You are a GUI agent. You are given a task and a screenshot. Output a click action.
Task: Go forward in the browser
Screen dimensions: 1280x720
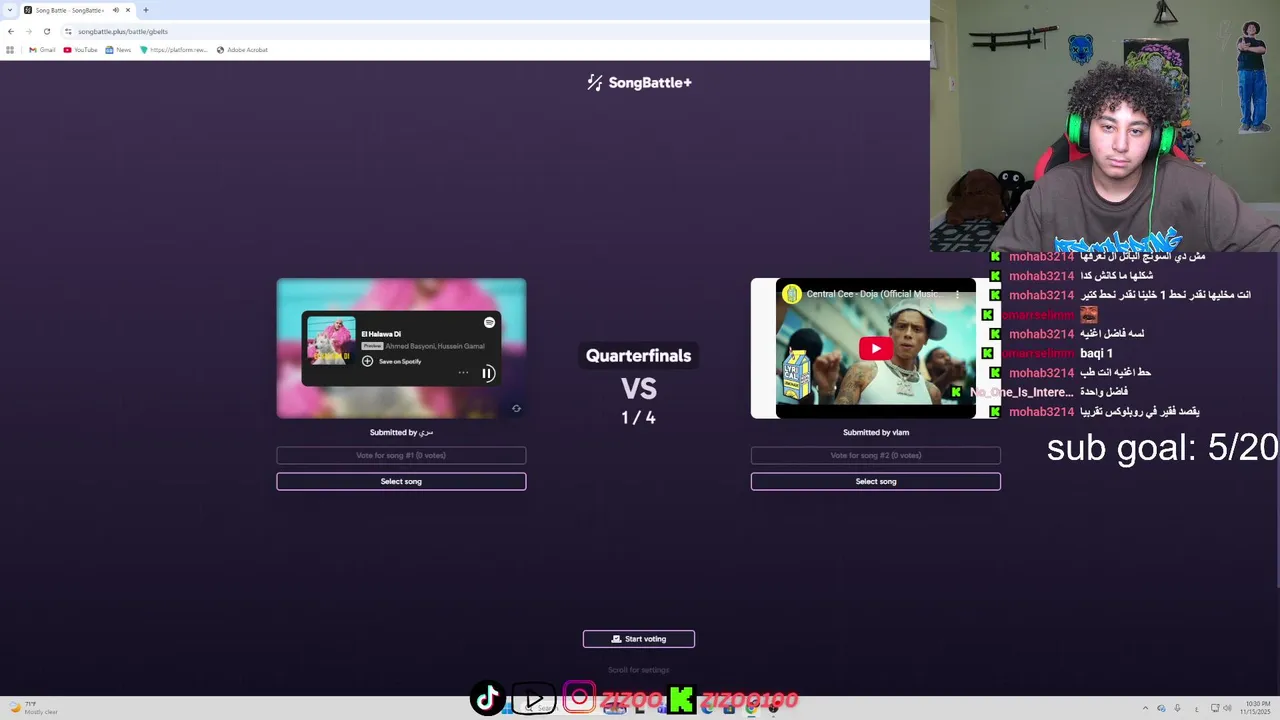tap(28, 31)
